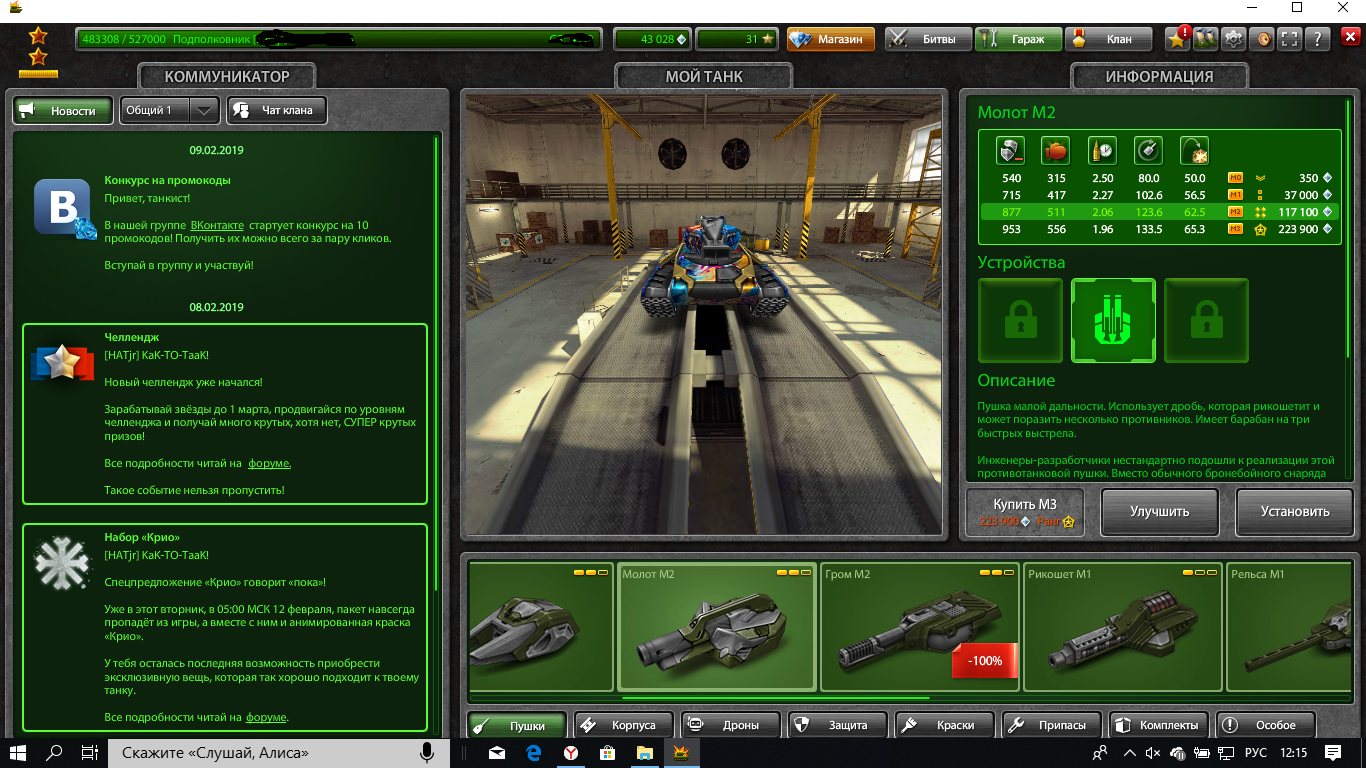This screenshot has height=768, width=1366.
Task: Switch to the Комплекты kits category
Action: (x=1159, y=725)
